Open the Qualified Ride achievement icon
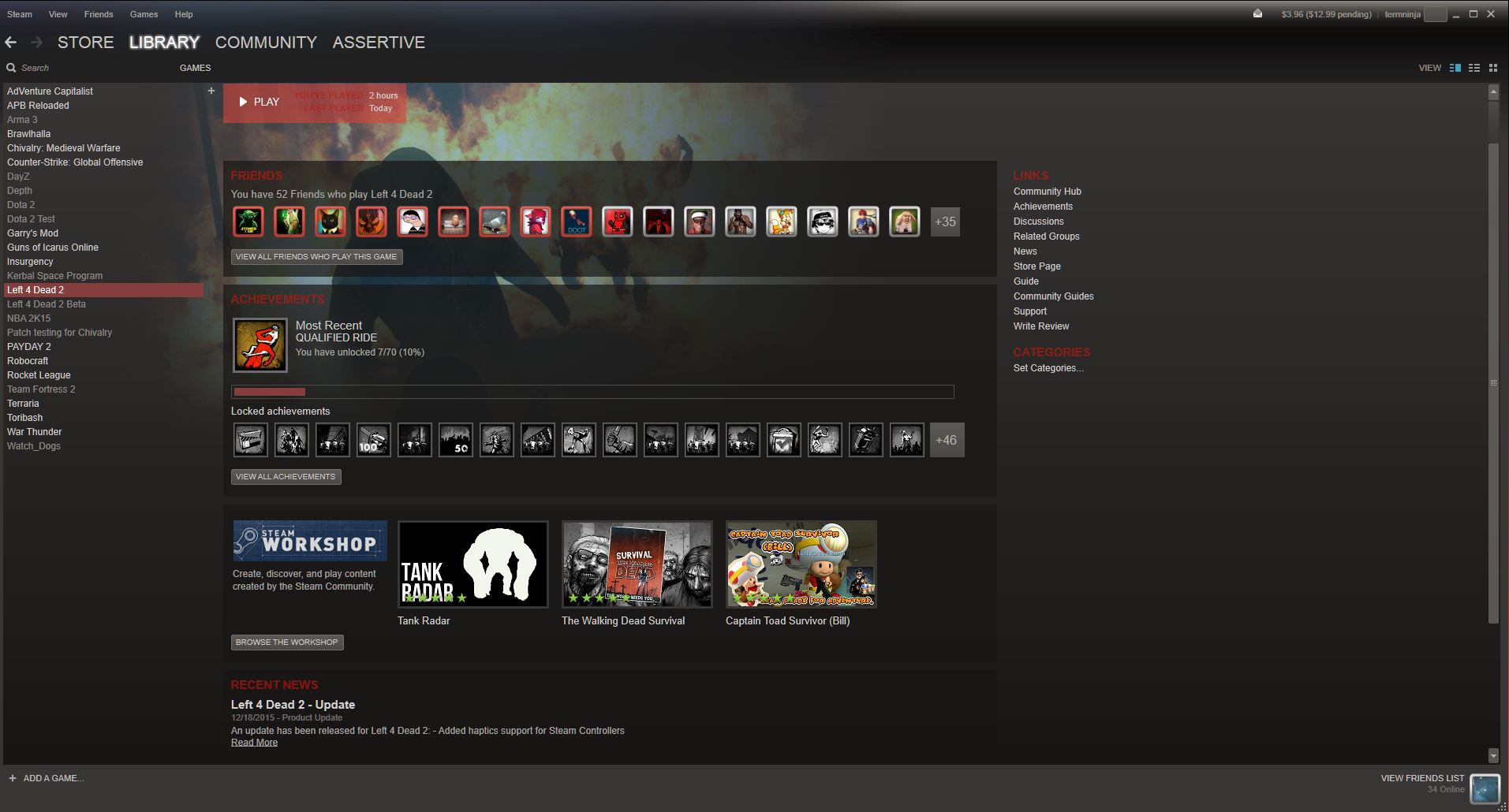 point(260,345)
